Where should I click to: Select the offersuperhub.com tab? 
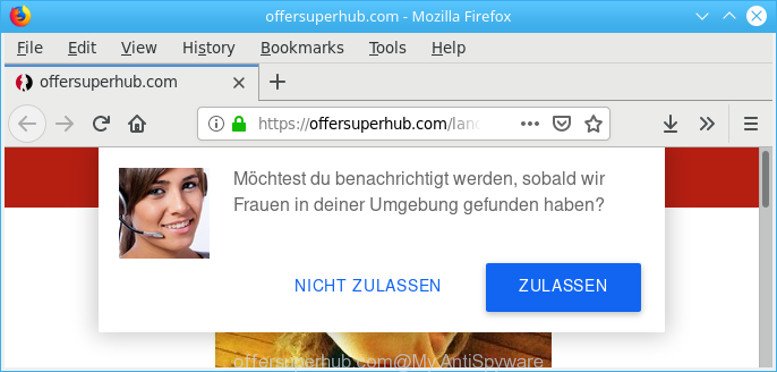coord(131,82)
